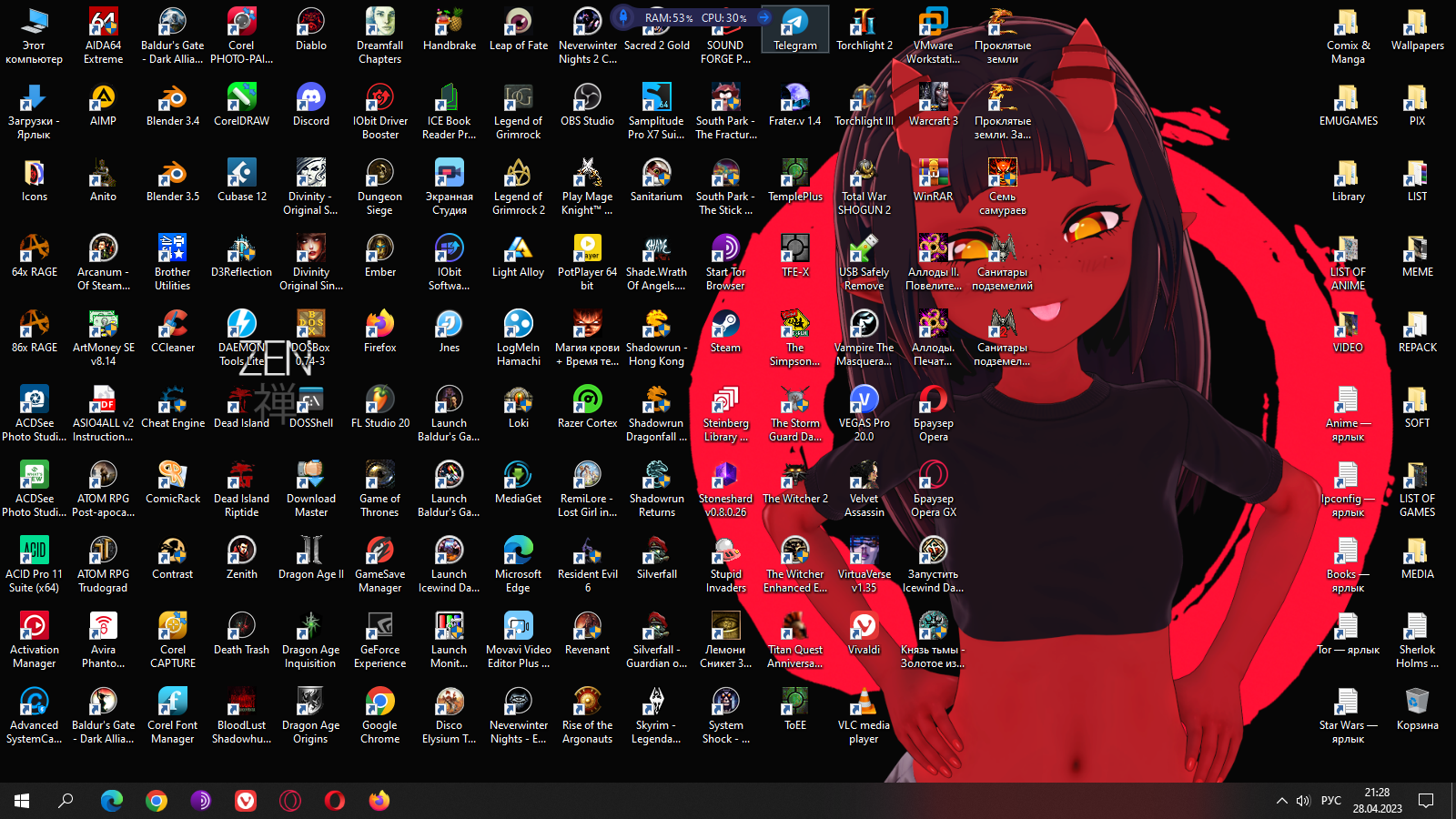Click the blue arrow in the RAM/CPU widget
1456x819 pixels.
[764, 17]
